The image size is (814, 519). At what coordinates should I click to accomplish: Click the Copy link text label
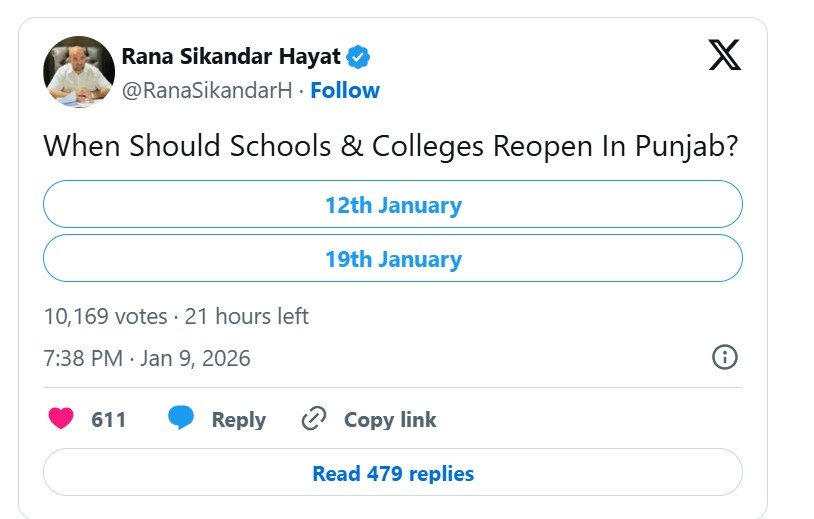click(x=390, y=420)
